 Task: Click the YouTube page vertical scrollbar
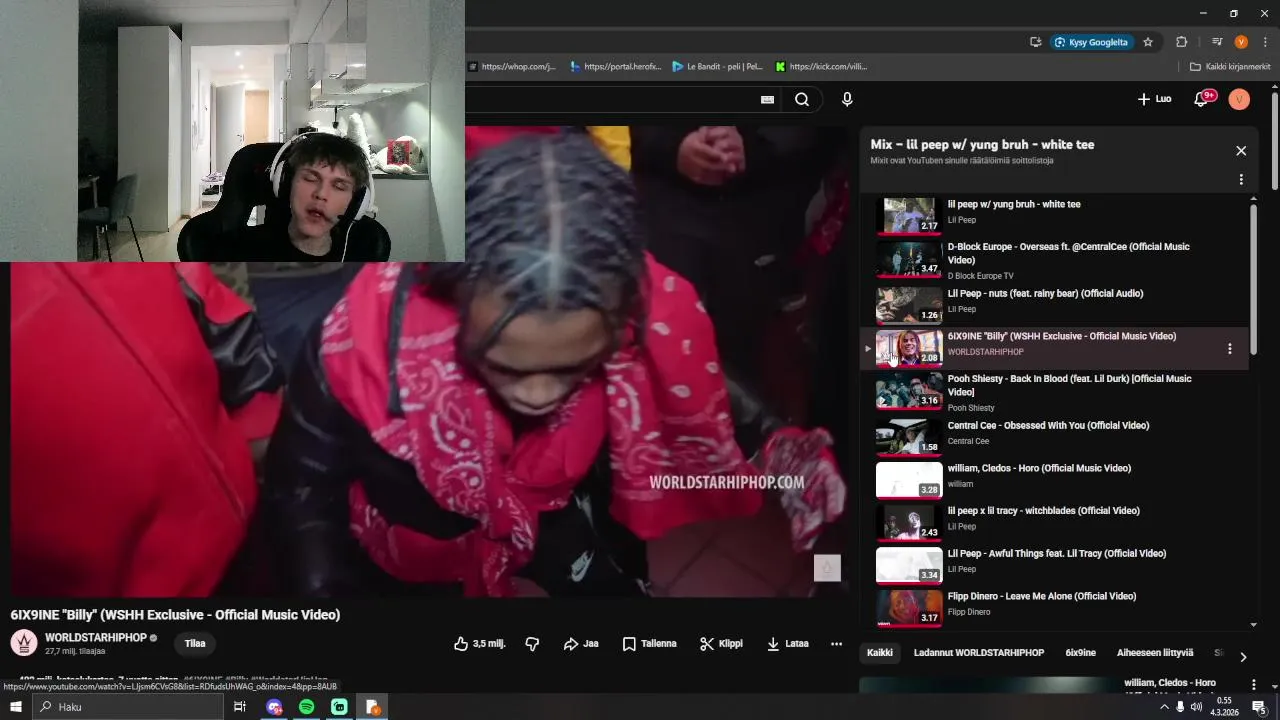pos(1275,140)
